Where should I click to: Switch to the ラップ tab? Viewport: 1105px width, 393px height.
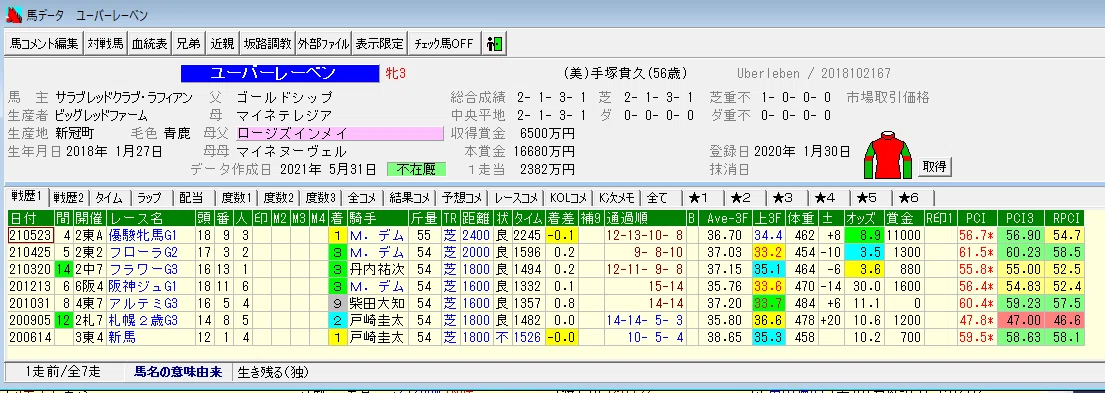tap(149, 198)
